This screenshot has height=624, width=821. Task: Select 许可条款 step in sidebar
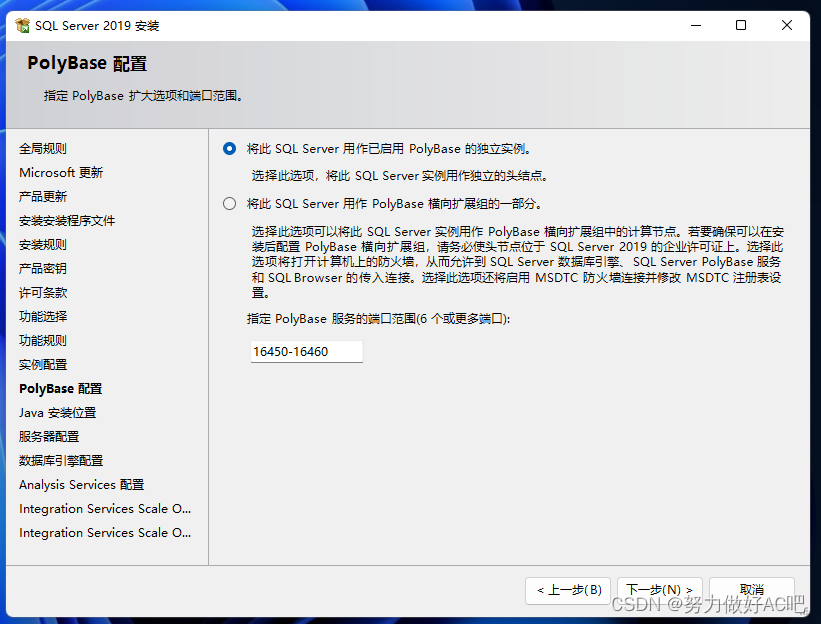43,293
